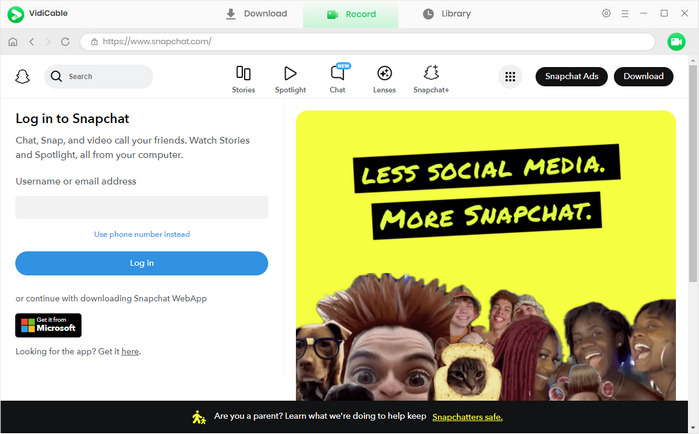Click the Snapchat Ads button
699x434 pixels.
tap(572, 76)
